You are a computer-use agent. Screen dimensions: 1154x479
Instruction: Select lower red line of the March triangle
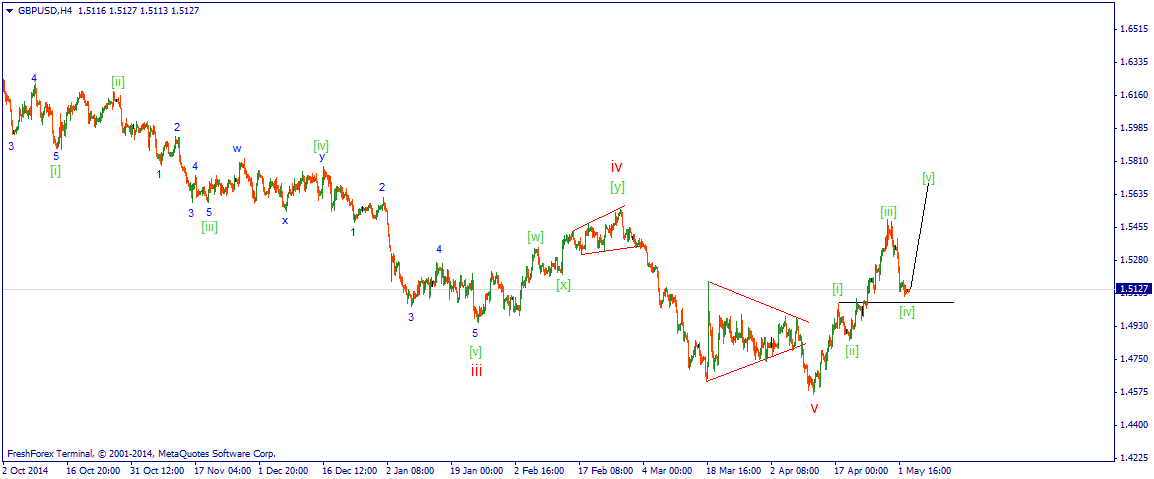click(756, 362)
